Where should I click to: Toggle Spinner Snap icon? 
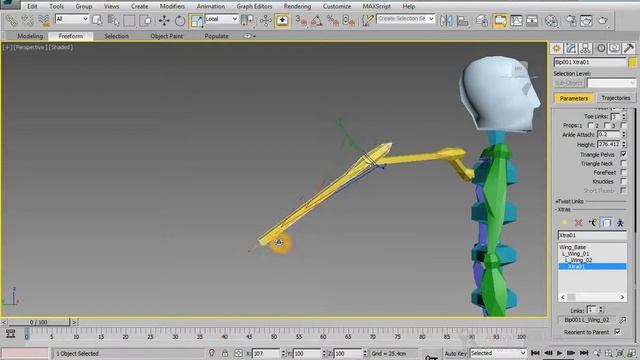(349, 20)
